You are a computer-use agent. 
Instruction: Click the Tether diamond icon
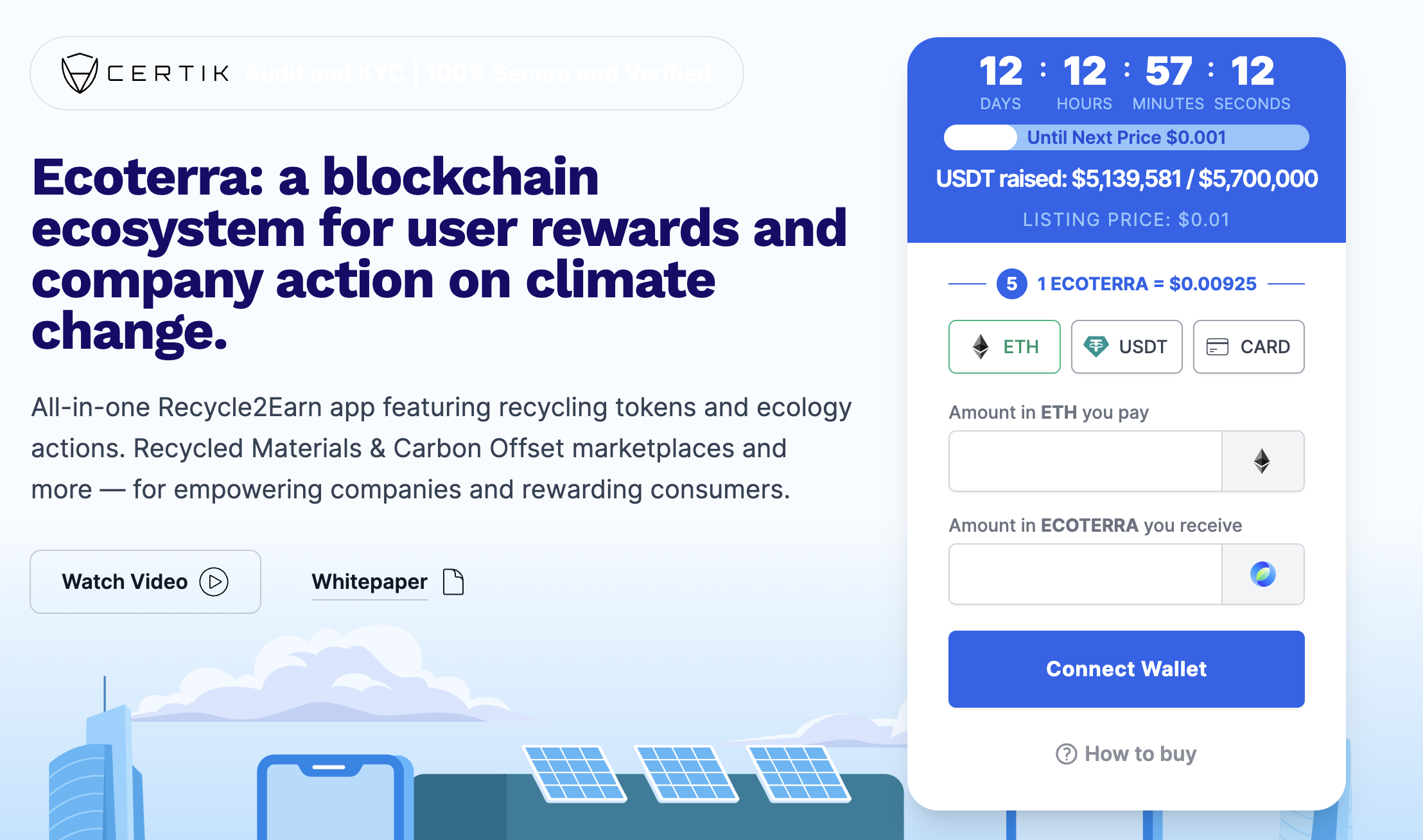[x=1096, y=347]
